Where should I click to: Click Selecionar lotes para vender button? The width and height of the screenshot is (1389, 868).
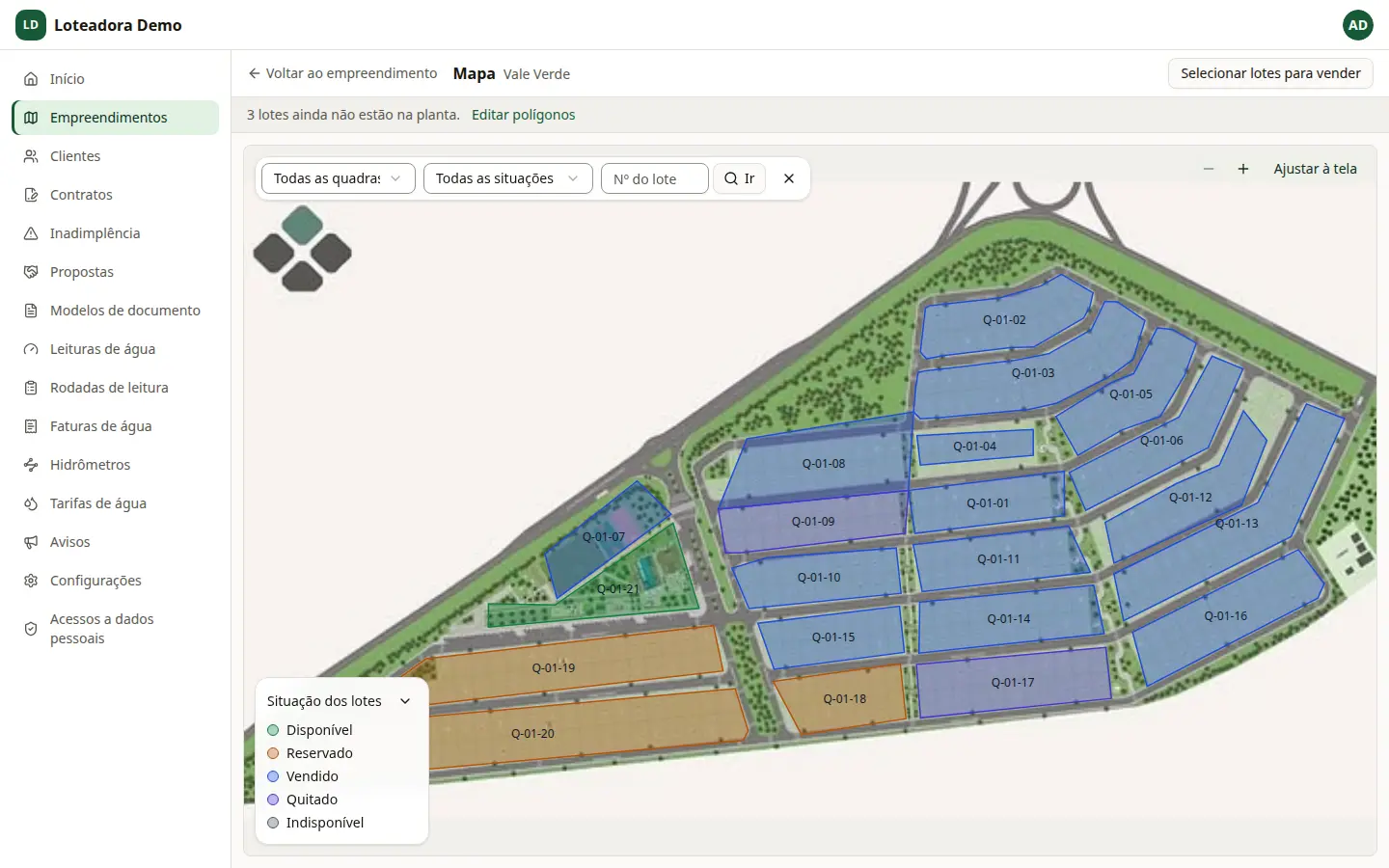point(1270,73)
